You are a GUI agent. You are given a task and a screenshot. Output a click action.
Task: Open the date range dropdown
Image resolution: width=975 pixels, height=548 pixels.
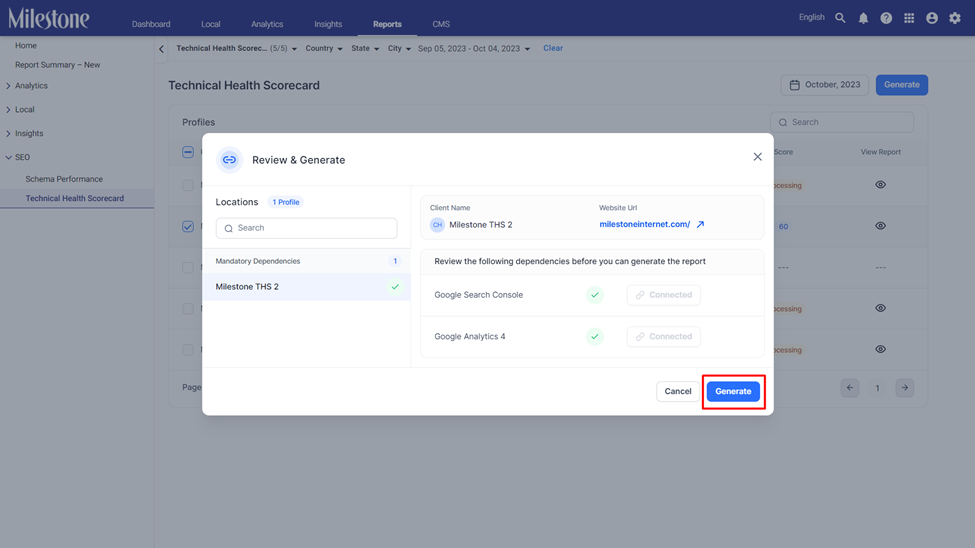(x=474, y=49)
